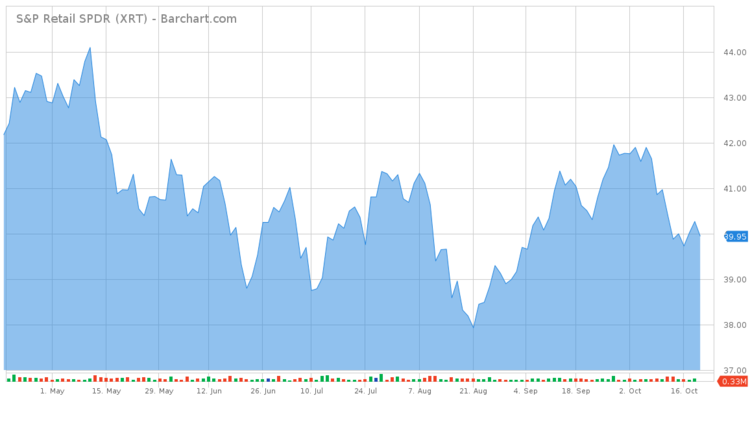Click the highest price peak in the chart
The width and height of the screenshot is (750, 422).
click(x=90, y=48)
